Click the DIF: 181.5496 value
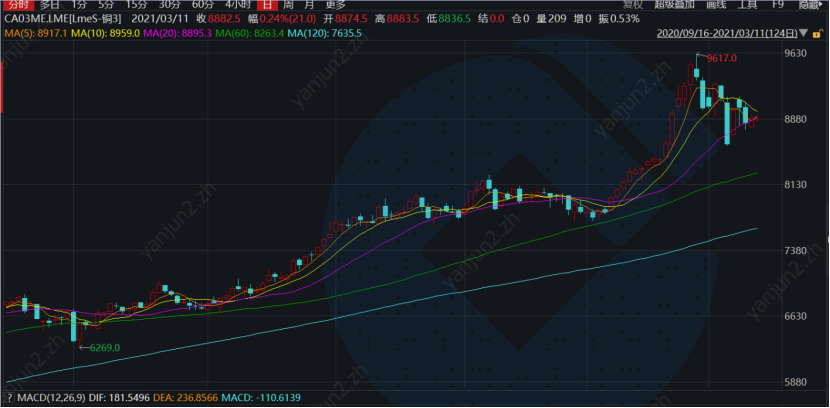The image size is (830, 408). [119, 396]
